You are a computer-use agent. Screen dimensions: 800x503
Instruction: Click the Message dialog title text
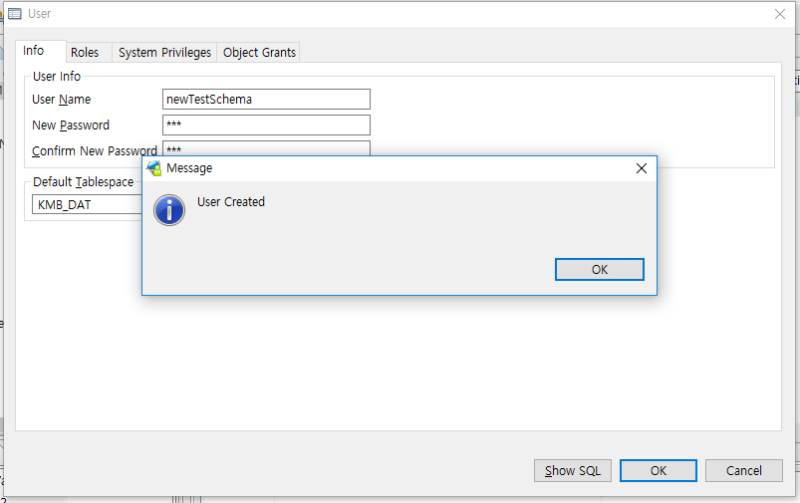click(x=189, y=168)
